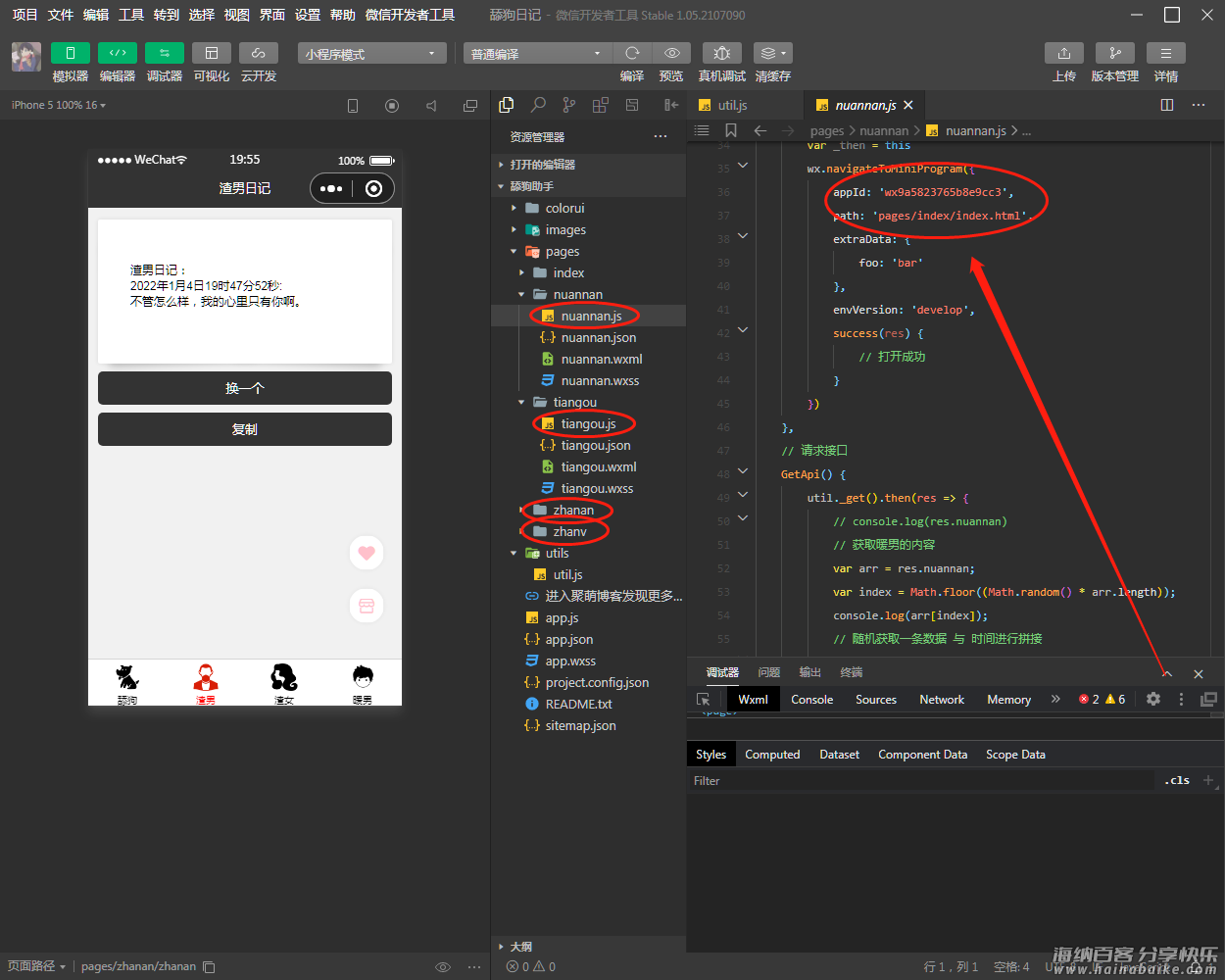Start 真机调试 real device debugging

point(722,53)
